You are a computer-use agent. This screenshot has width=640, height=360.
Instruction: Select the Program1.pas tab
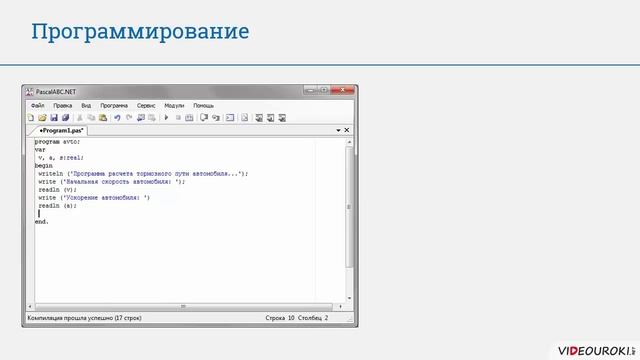(x=61, y=131)
